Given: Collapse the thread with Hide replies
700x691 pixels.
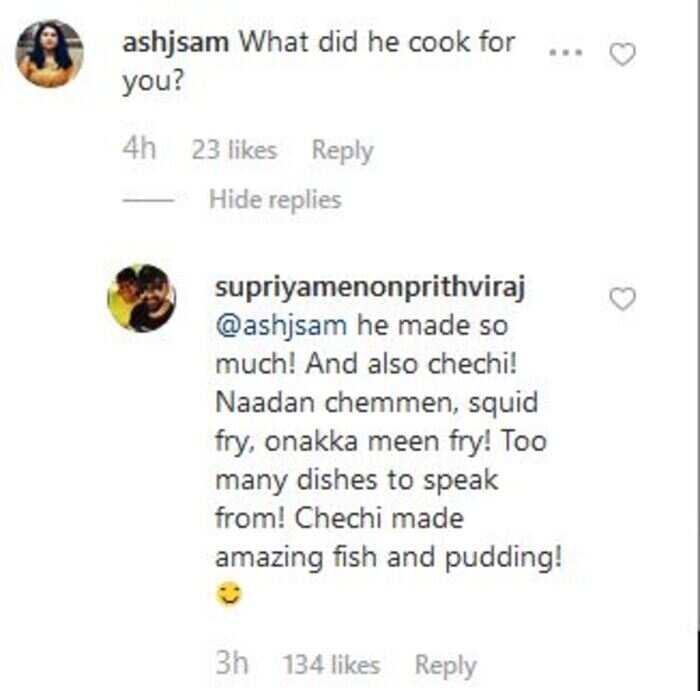Looking at the screenshot, I should (275, 200).
